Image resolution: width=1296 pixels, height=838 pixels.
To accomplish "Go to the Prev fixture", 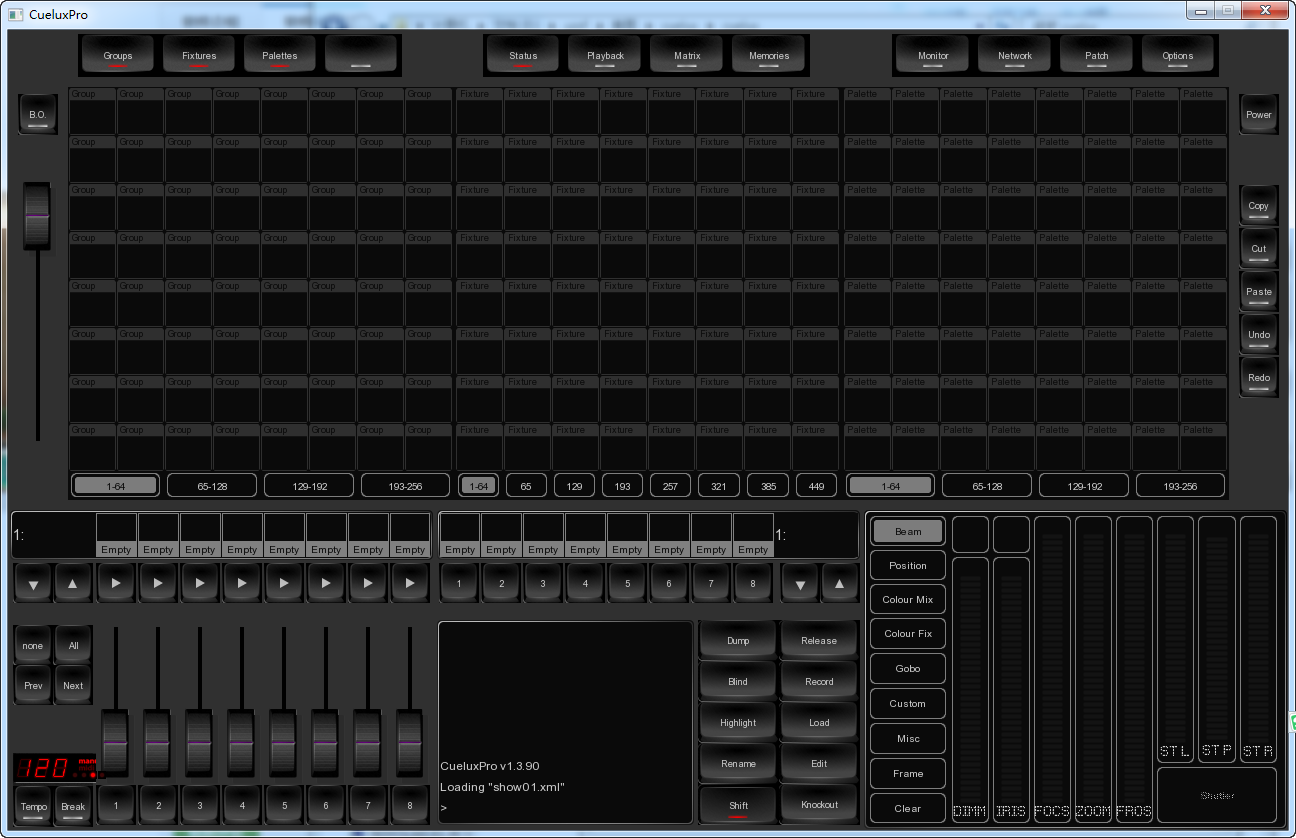I will point(33,685).
